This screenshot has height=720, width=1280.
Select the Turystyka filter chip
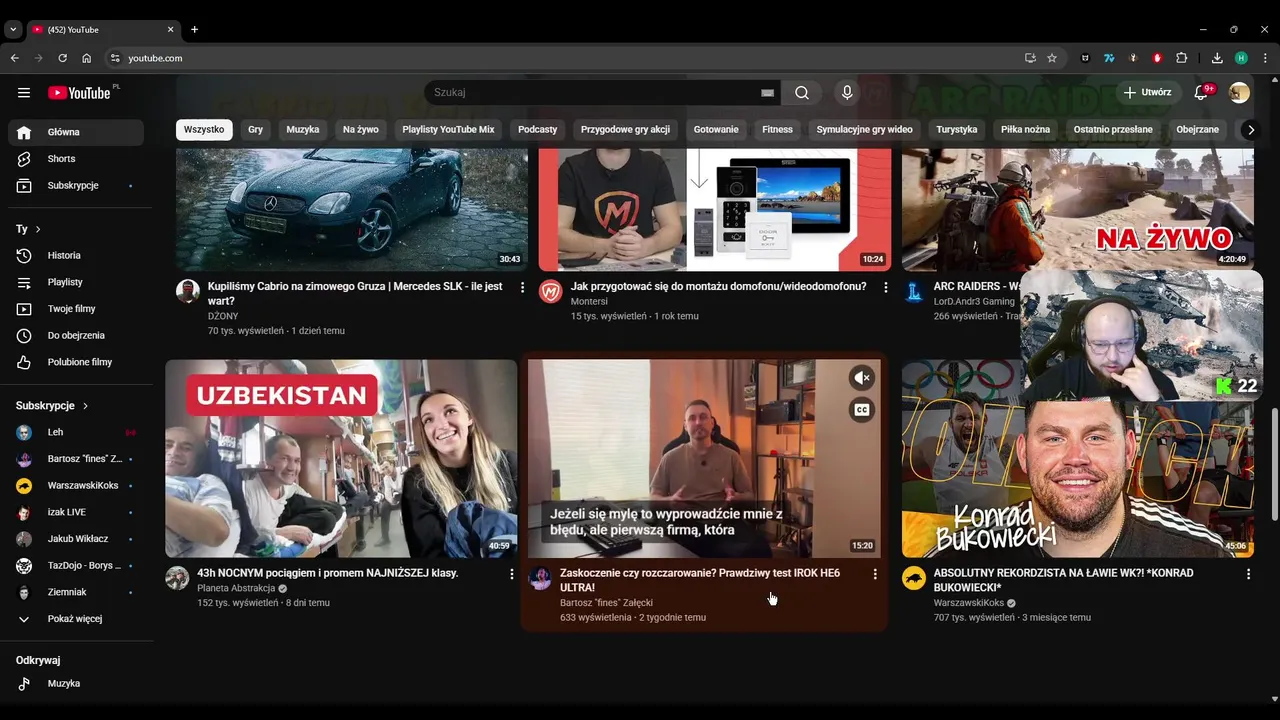pyautogui.click(x=957, y=129)
